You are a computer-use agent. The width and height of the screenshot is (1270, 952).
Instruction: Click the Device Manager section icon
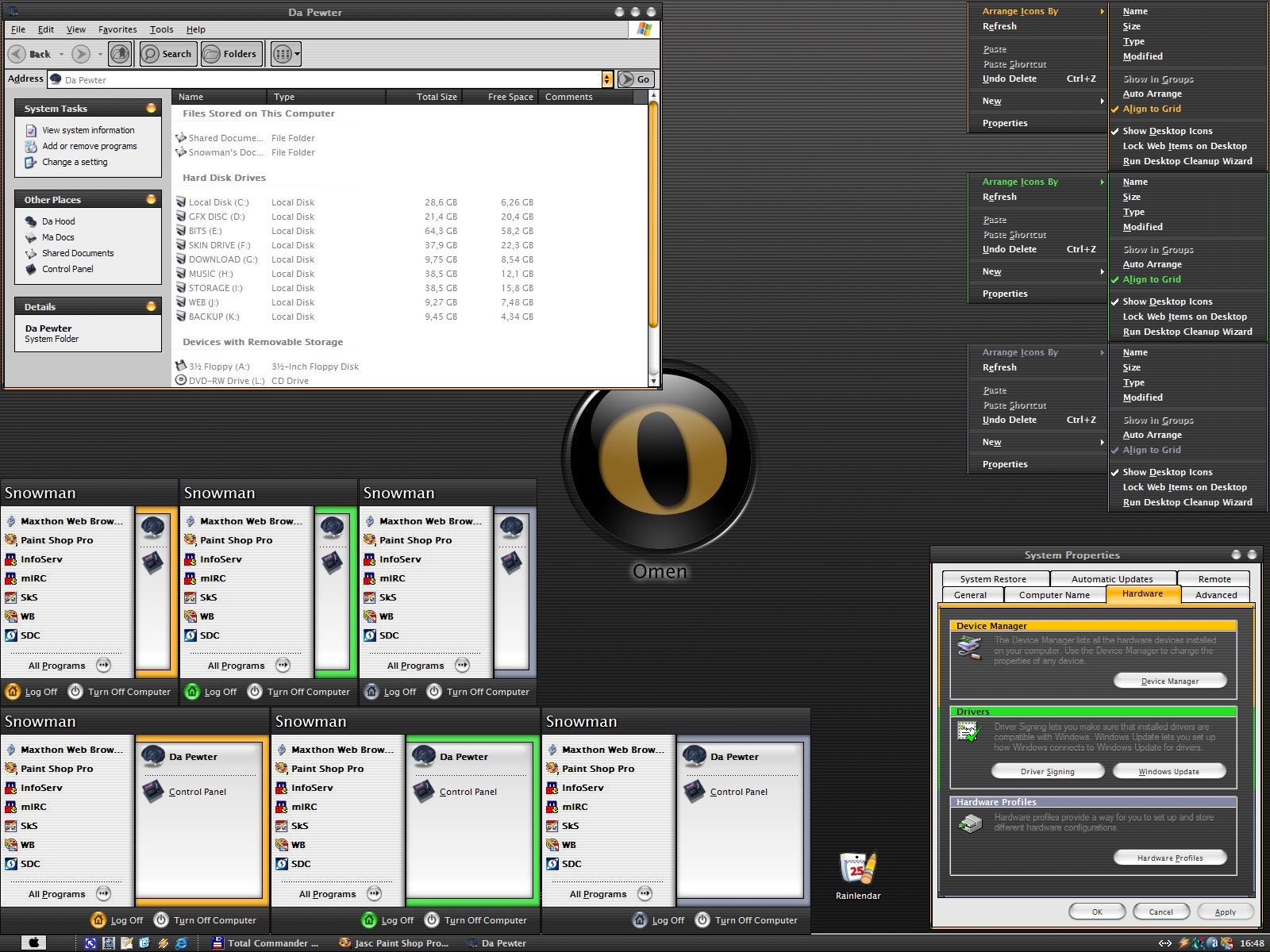[969, 647]
